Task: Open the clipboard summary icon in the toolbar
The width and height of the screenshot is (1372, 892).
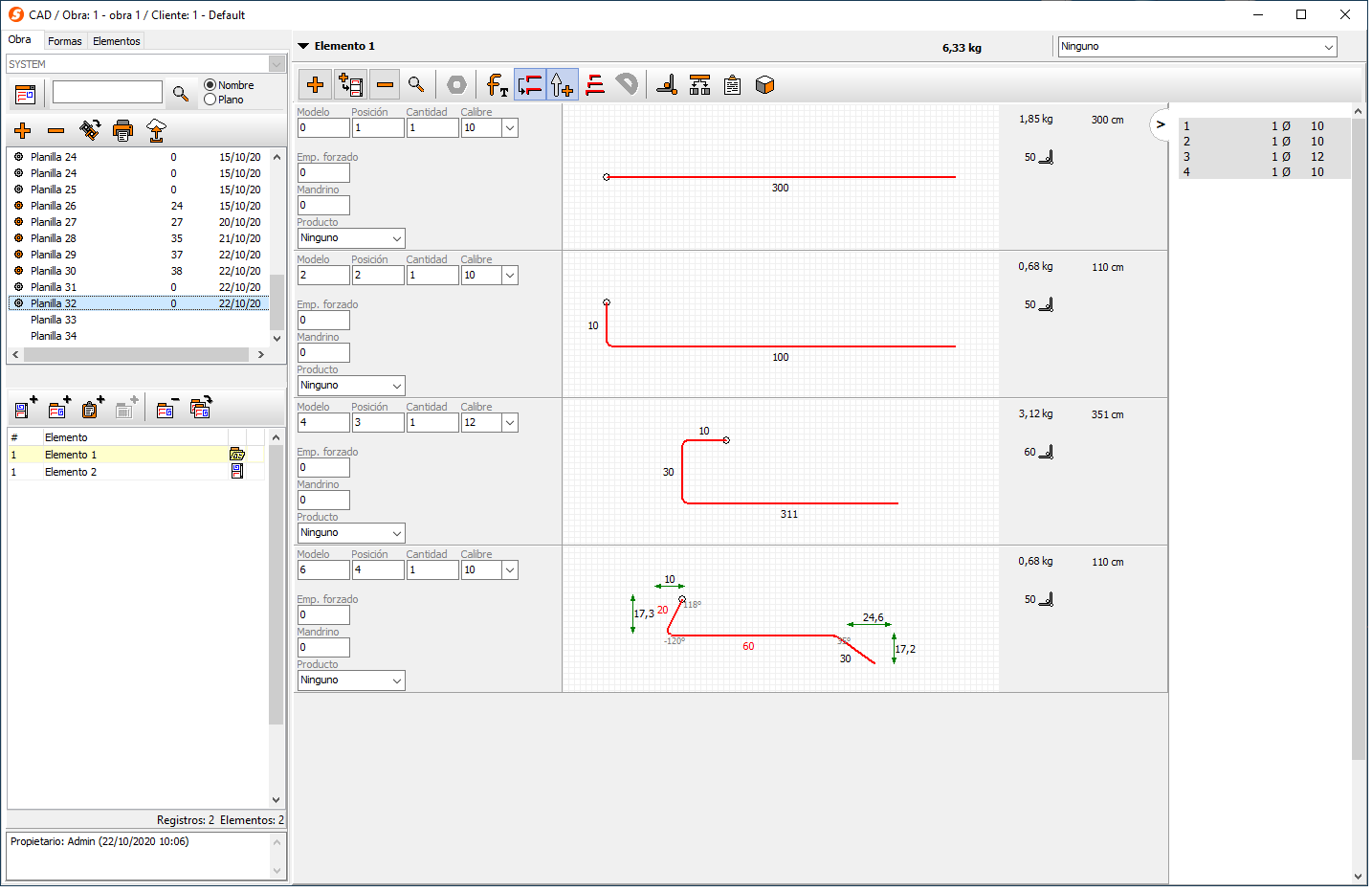Action: [731, 84]
